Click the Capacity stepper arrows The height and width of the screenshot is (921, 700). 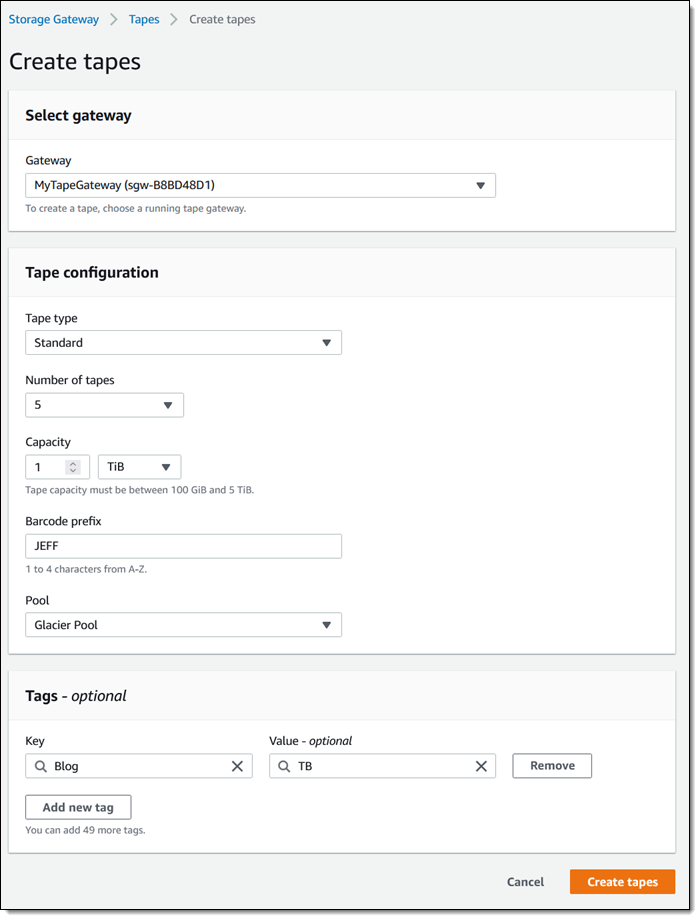(73, 467)
